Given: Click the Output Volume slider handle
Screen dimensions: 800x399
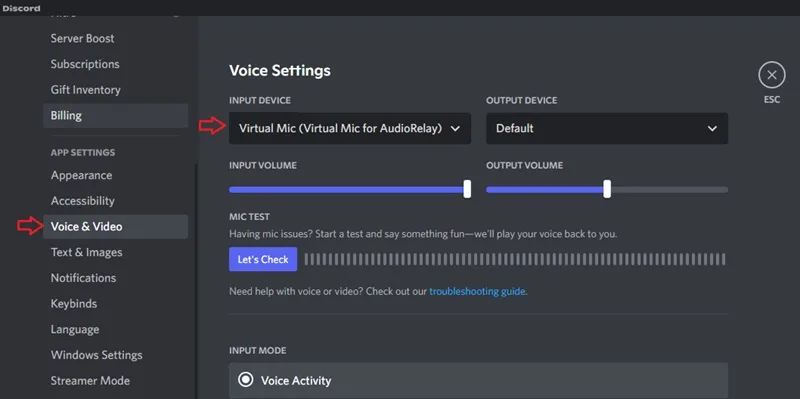Looking at the screenshot, I should [607, 189].
